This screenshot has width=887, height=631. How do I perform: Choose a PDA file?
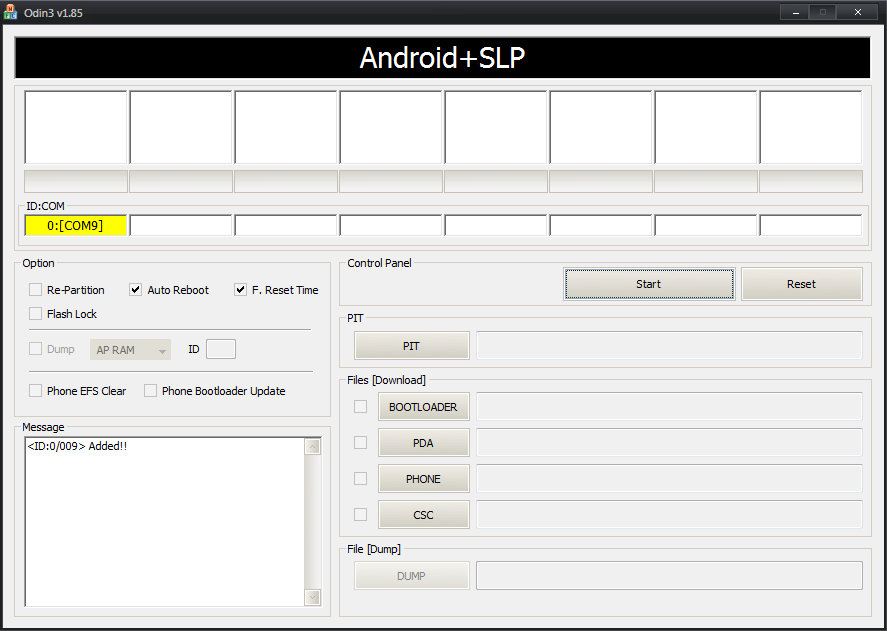click(x=423, y=443)
